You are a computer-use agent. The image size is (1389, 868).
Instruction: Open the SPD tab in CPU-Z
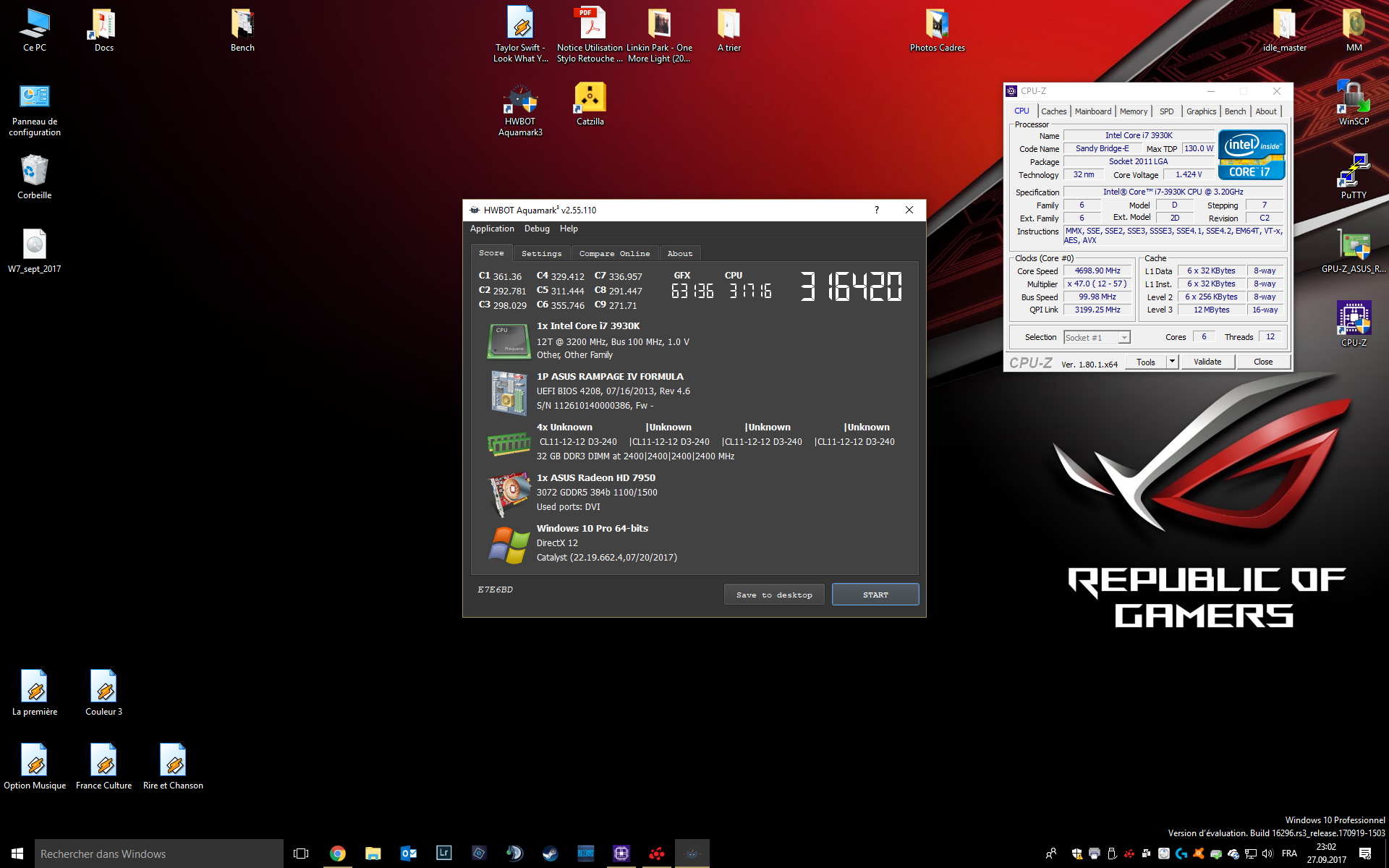[x=1166, y=111]
